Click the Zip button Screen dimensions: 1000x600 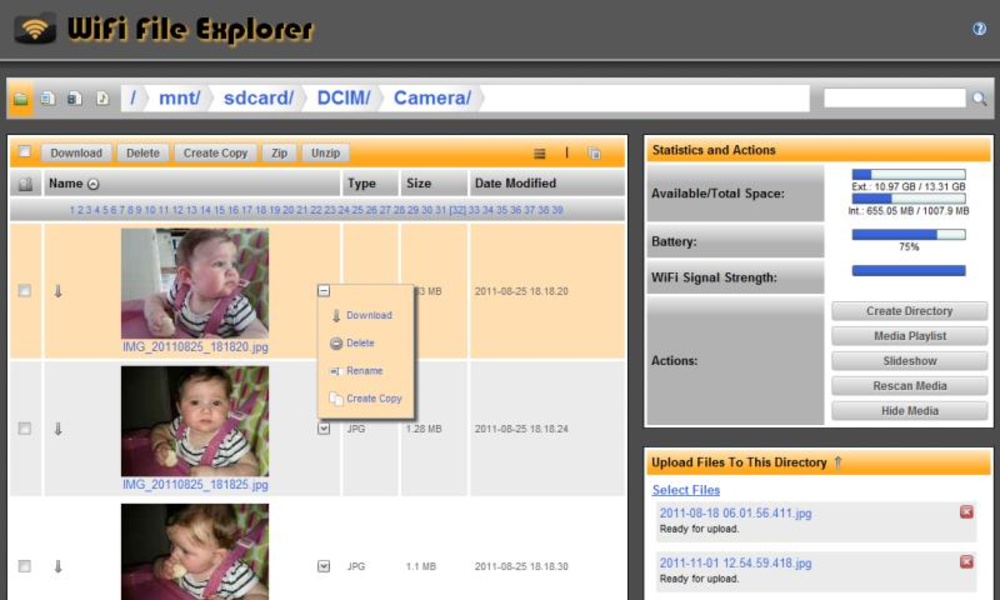tap(279, 153)
